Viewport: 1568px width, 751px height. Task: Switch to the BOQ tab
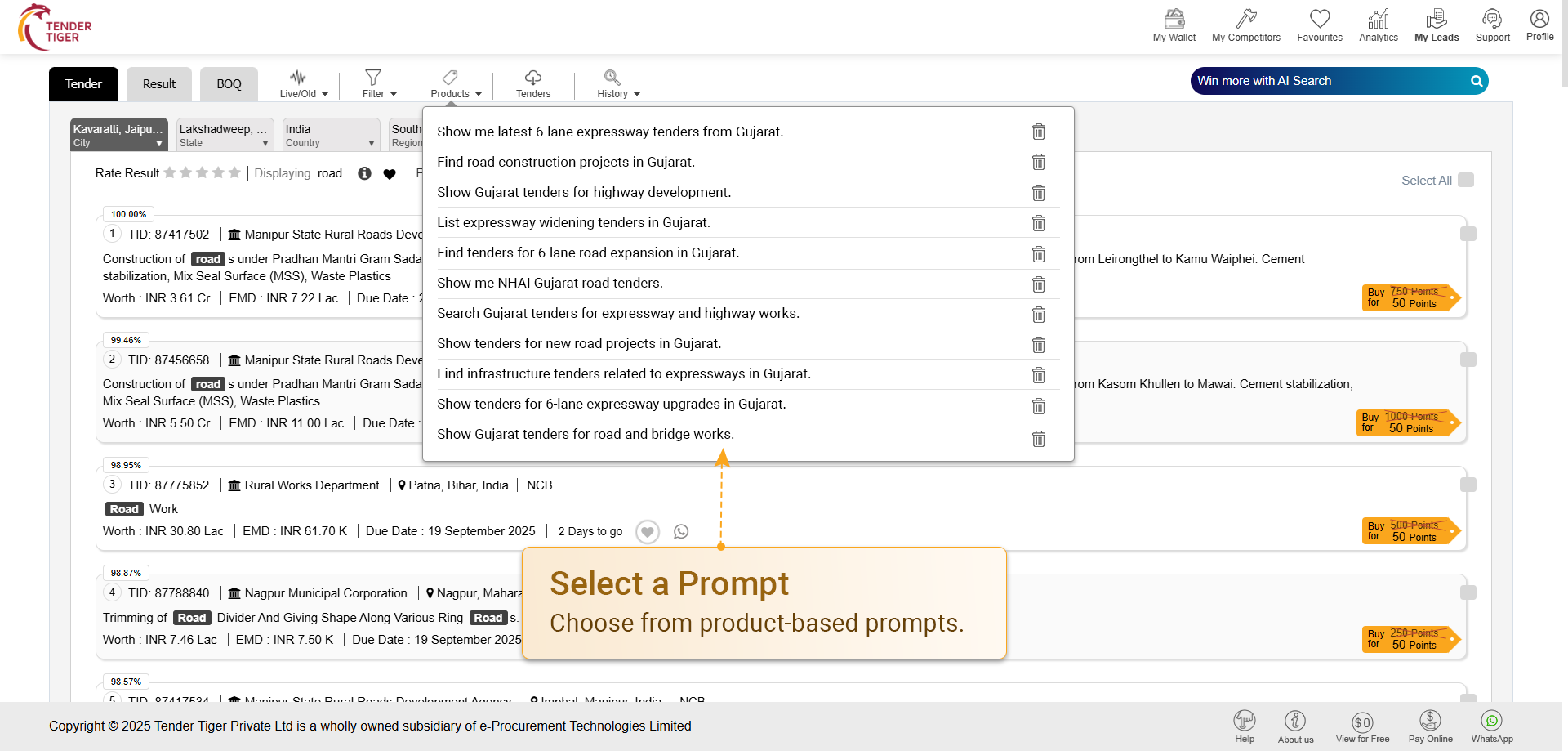point(229,84)
